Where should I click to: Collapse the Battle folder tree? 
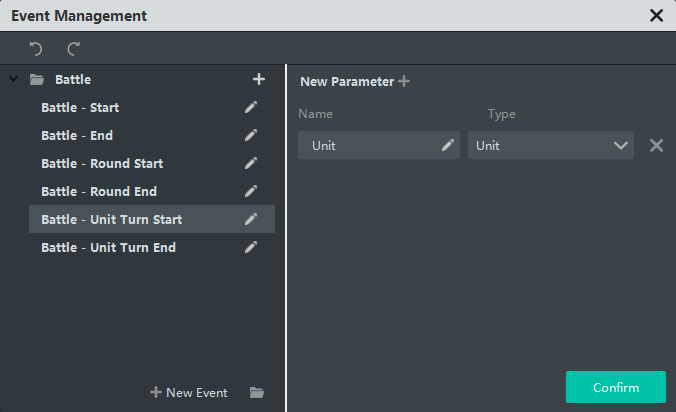(x=13, y=79)
